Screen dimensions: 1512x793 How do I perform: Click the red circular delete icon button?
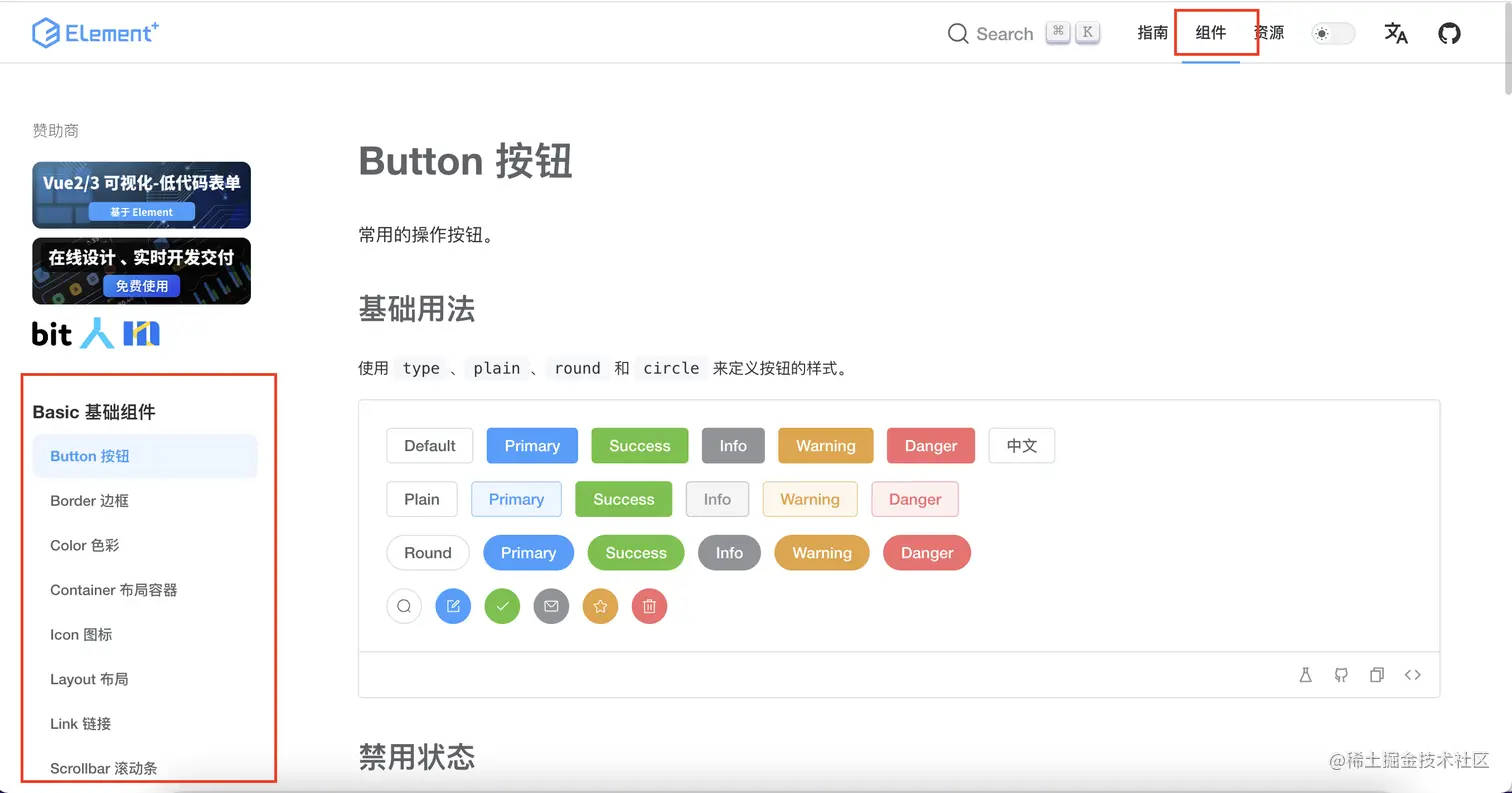tap(649, 606)
